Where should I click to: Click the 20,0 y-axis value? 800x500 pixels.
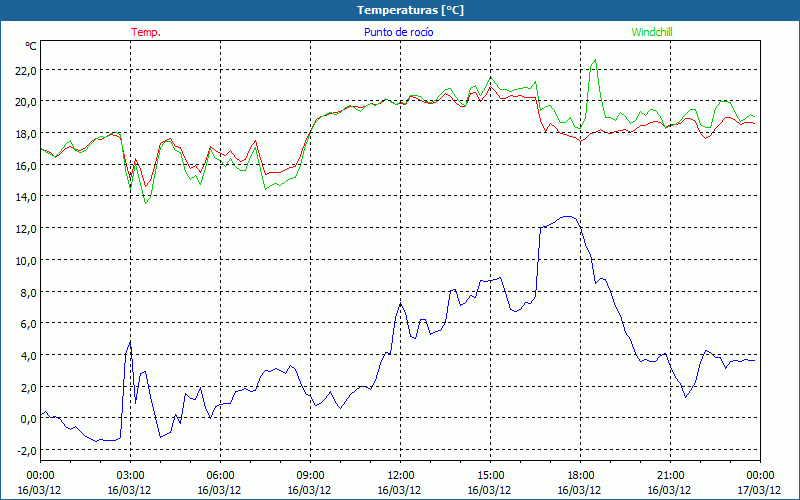pyautogui.click(x=26, y=102)
